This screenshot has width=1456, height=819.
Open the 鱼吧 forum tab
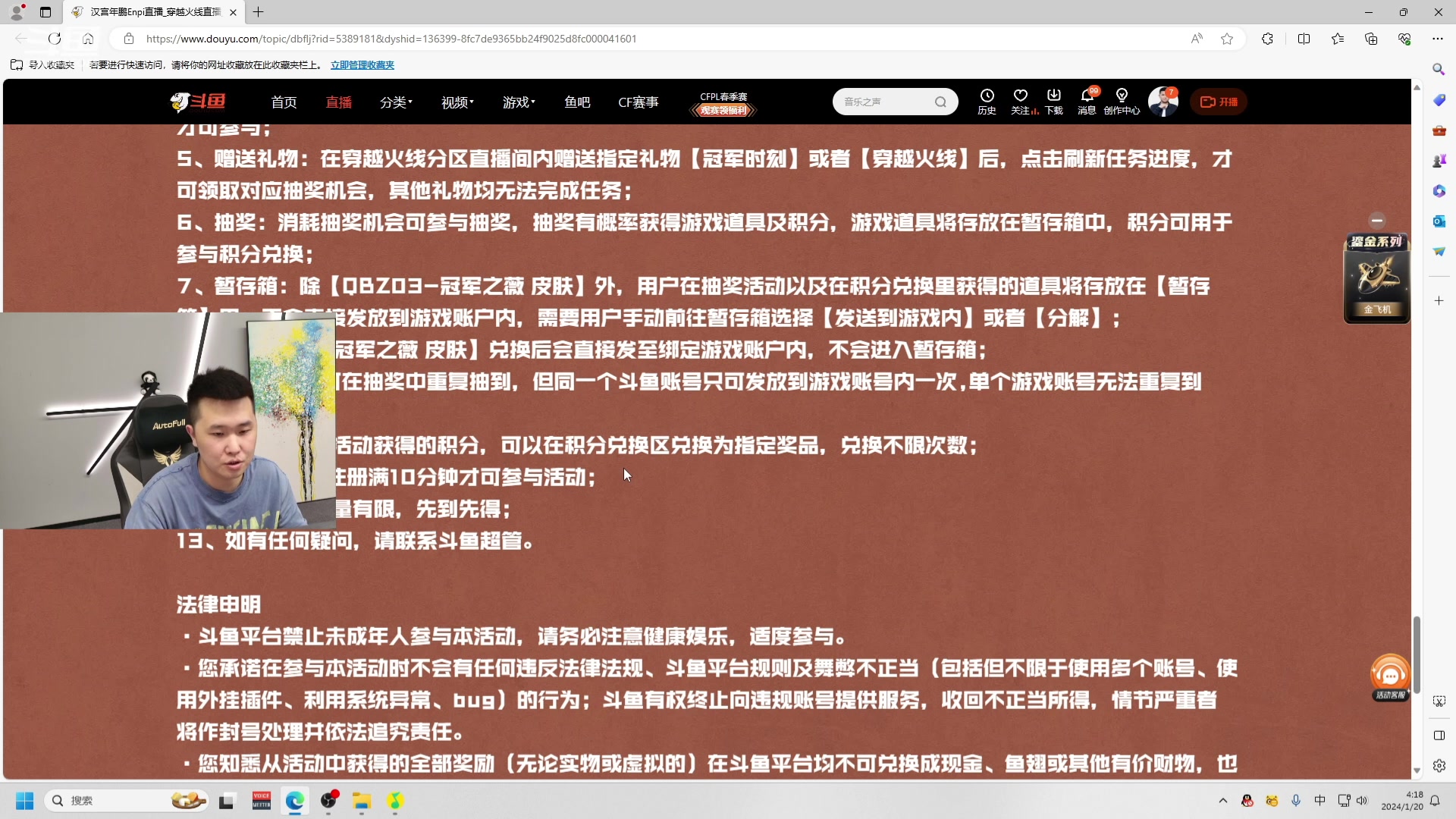(x=577, y=102)
